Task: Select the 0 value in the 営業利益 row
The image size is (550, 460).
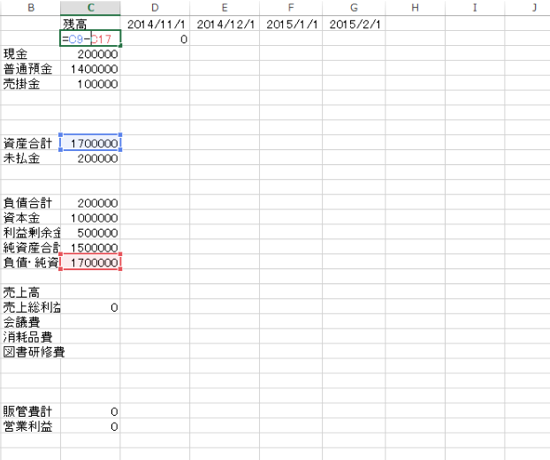Action: click(90, 426)
